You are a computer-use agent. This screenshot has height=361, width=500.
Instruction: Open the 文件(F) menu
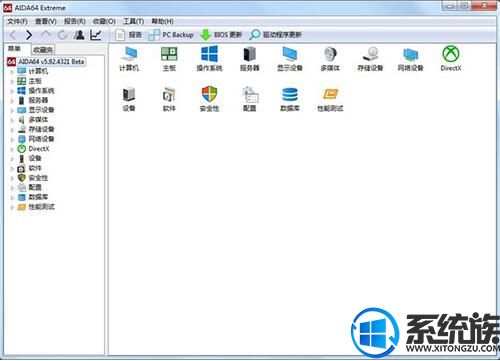17,21
